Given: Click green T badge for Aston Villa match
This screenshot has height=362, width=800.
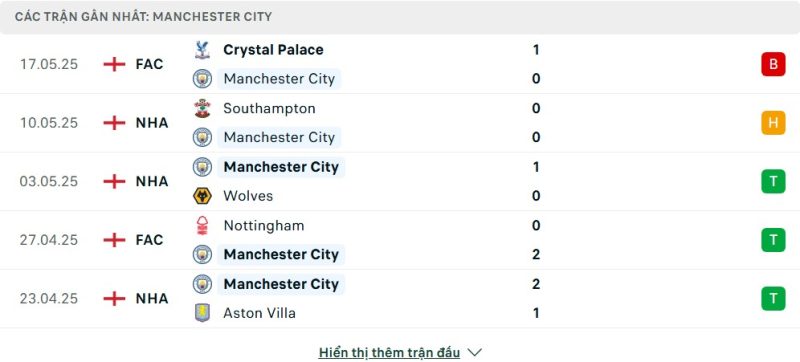Looking at the screenshot, I should pos(773,299).
